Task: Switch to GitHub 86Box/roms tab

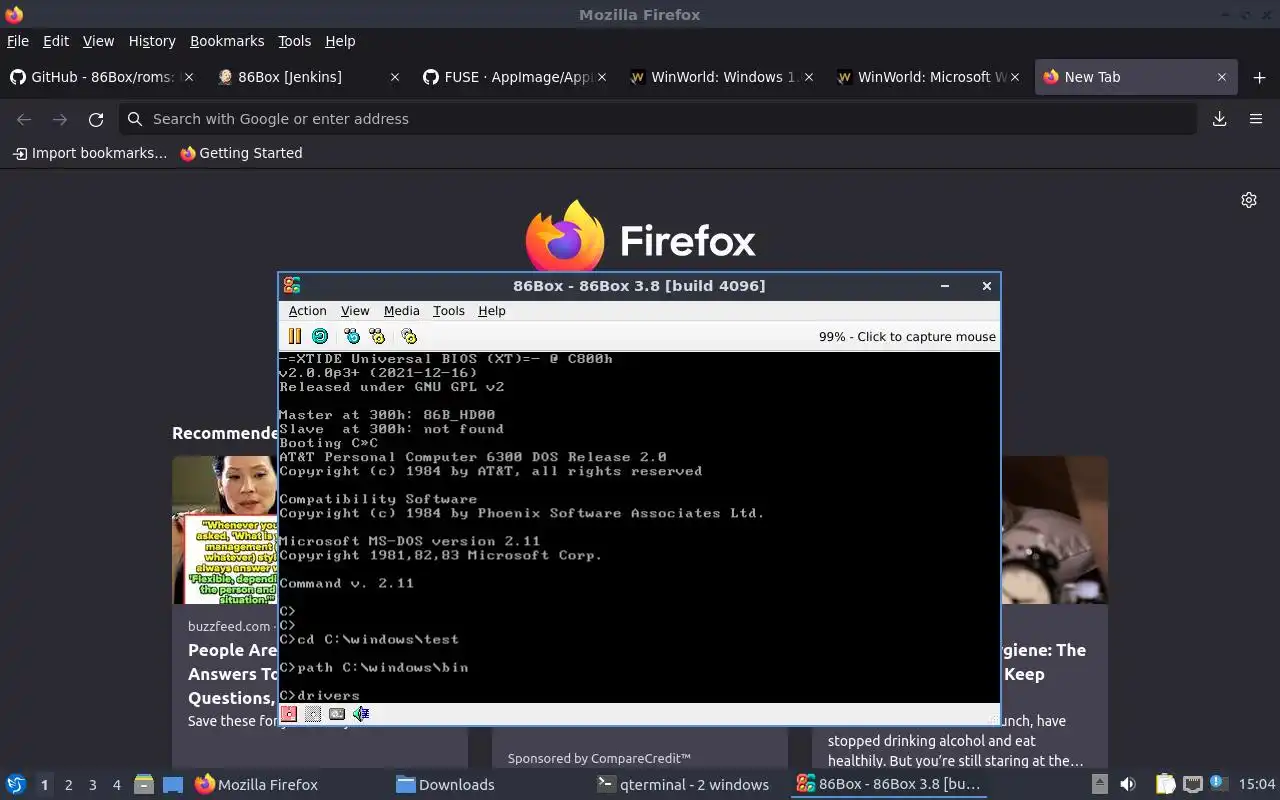Action: [x=101, y=77]
